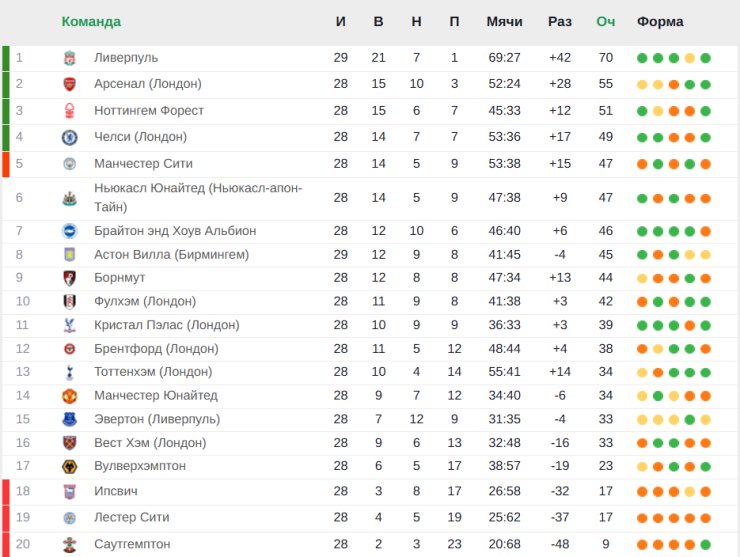The height and width of the screenshot is (557, 740).
Task: Click Liverpool's most recent form dot
Action: (706, 58)
